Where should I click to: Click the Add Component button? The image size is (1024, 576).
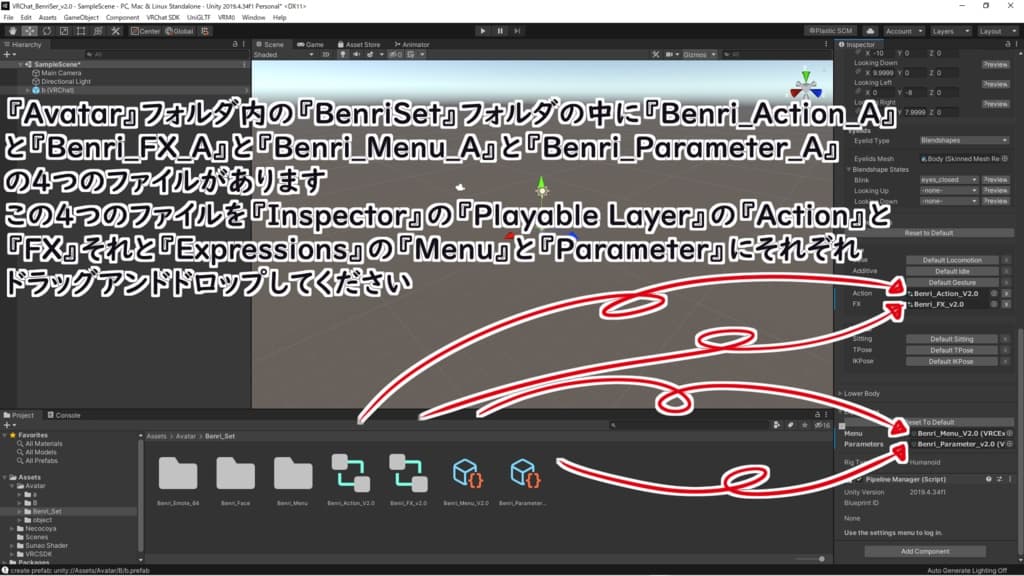[x=925, y=551]
